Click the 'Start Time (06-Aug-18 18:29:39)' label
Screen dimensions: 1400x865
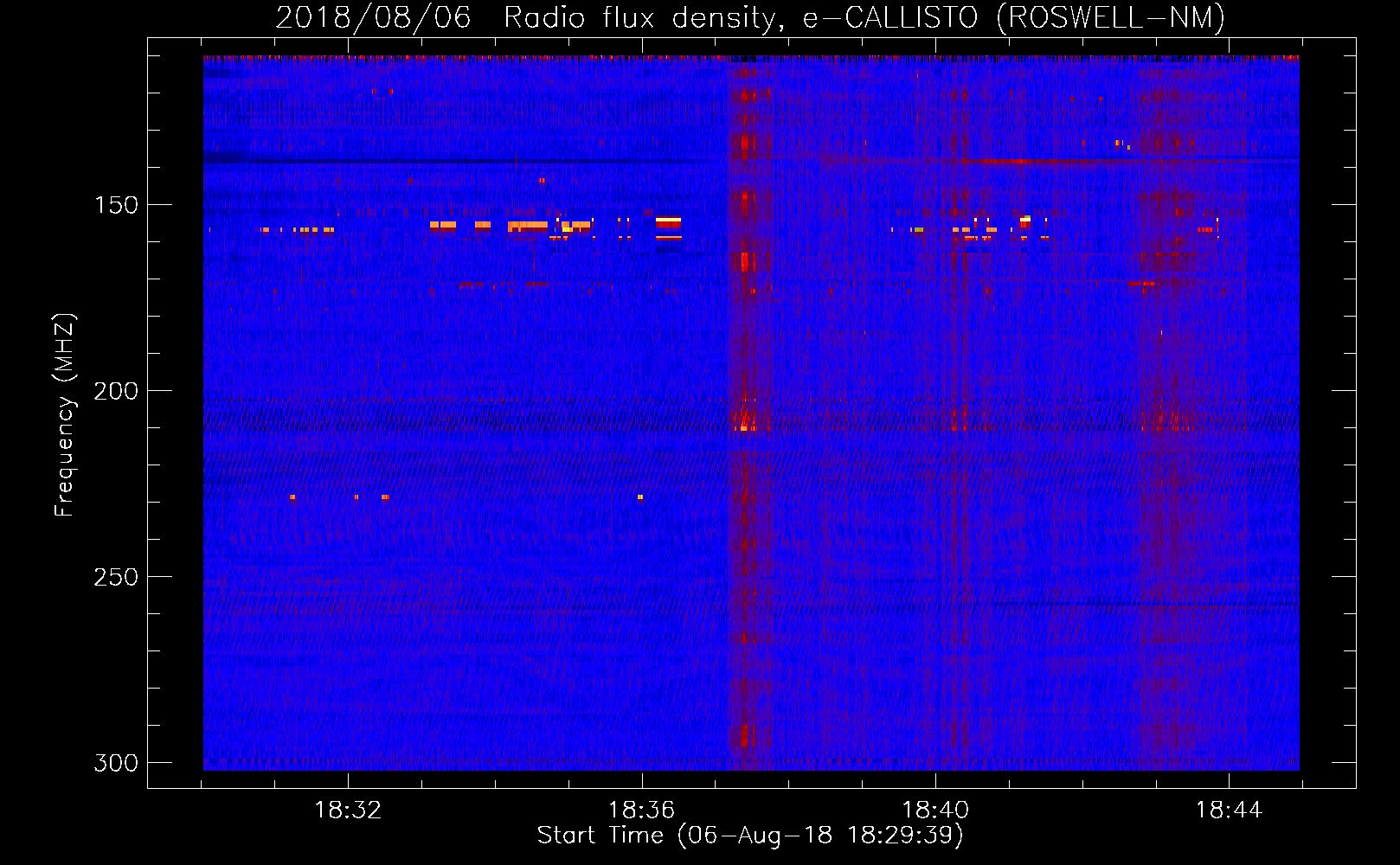[x=750, y=836]
